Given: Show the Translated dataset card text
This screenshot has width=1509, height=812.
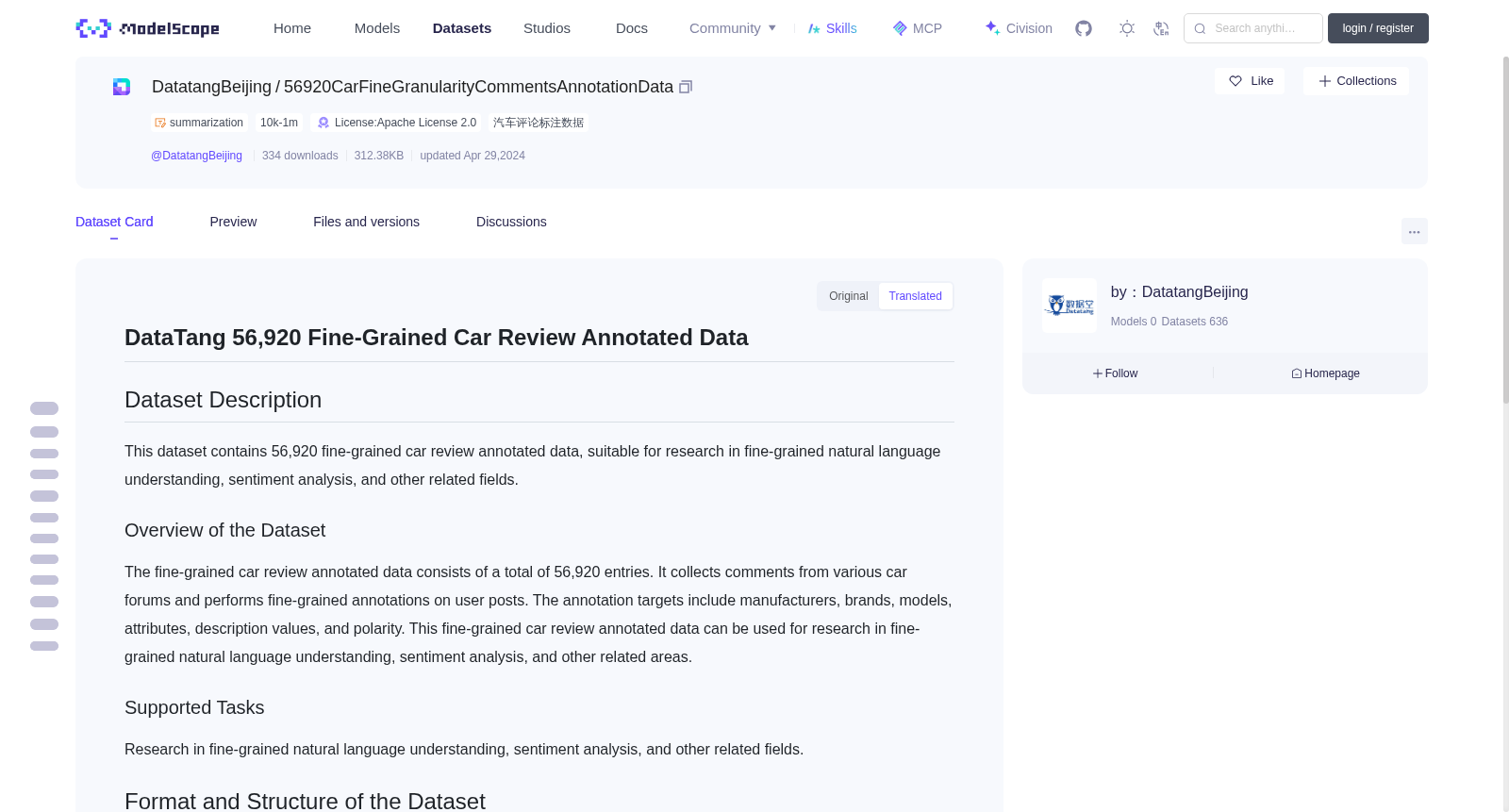Looking at the screenshot, I should 915,296.
